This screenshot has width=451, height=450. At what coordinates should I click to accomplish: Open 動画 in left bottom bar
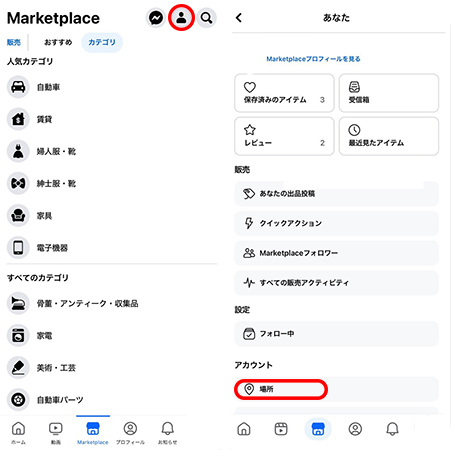(x=55, y=433)
